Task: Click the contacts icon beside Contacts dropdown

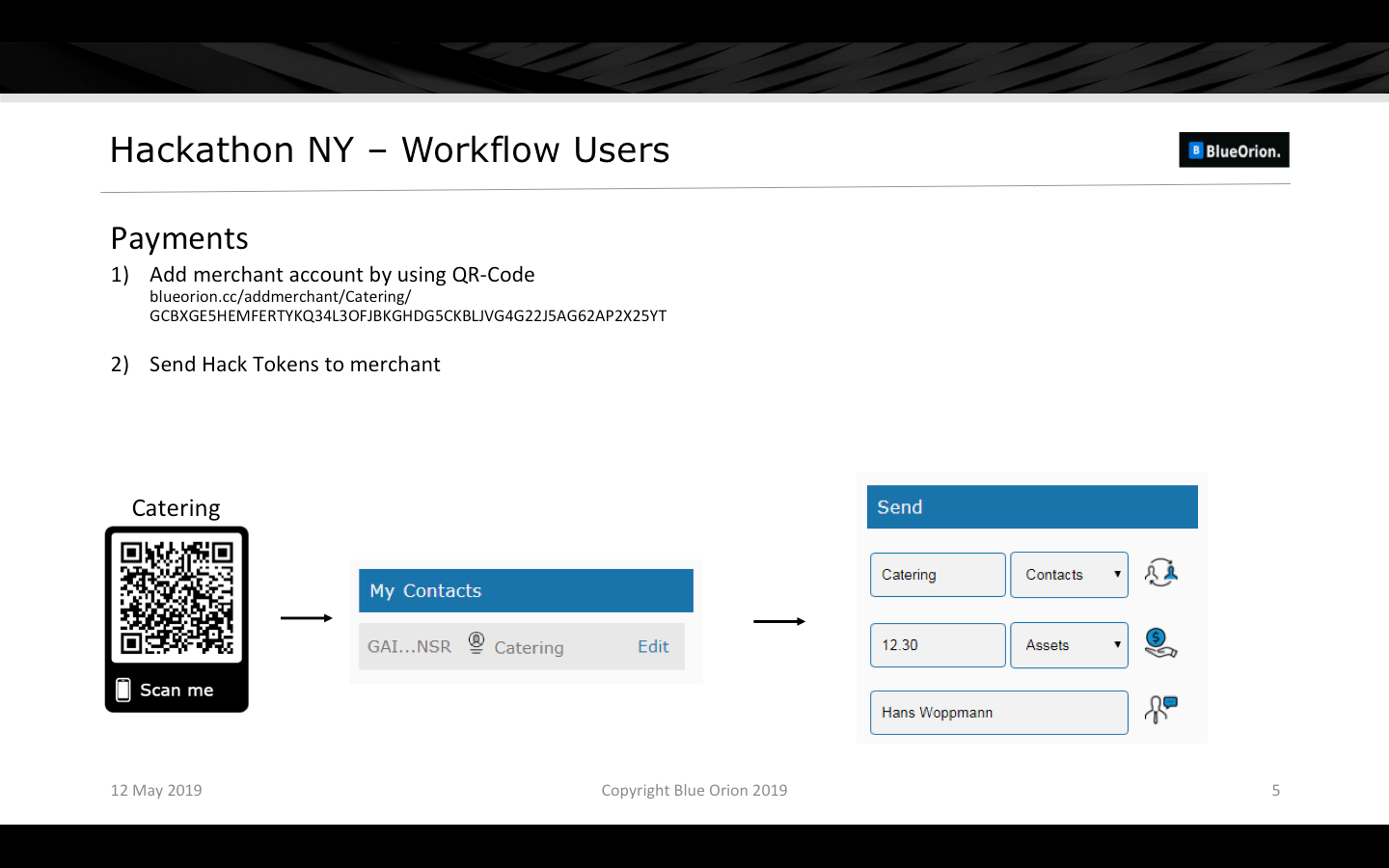Action: [1160, 573]
